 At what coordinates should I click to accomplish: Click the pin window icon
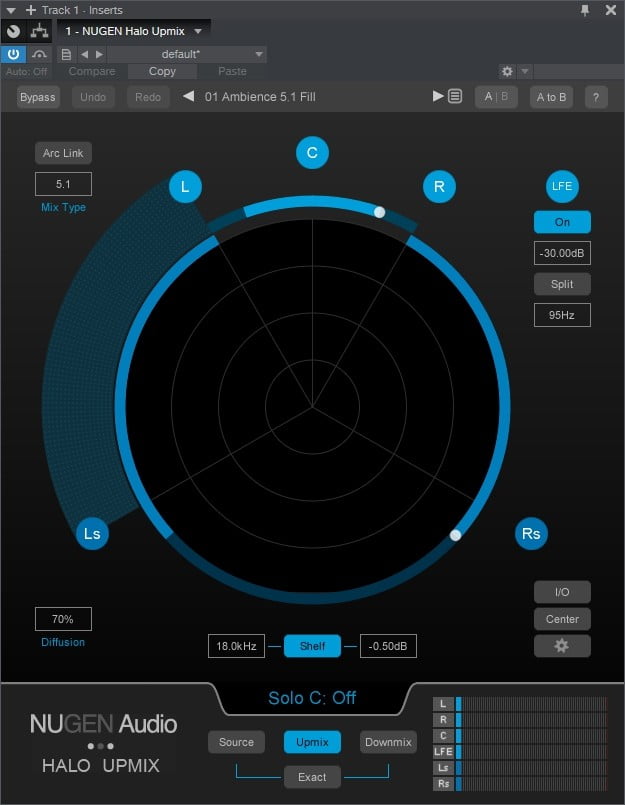pos(584,10)
